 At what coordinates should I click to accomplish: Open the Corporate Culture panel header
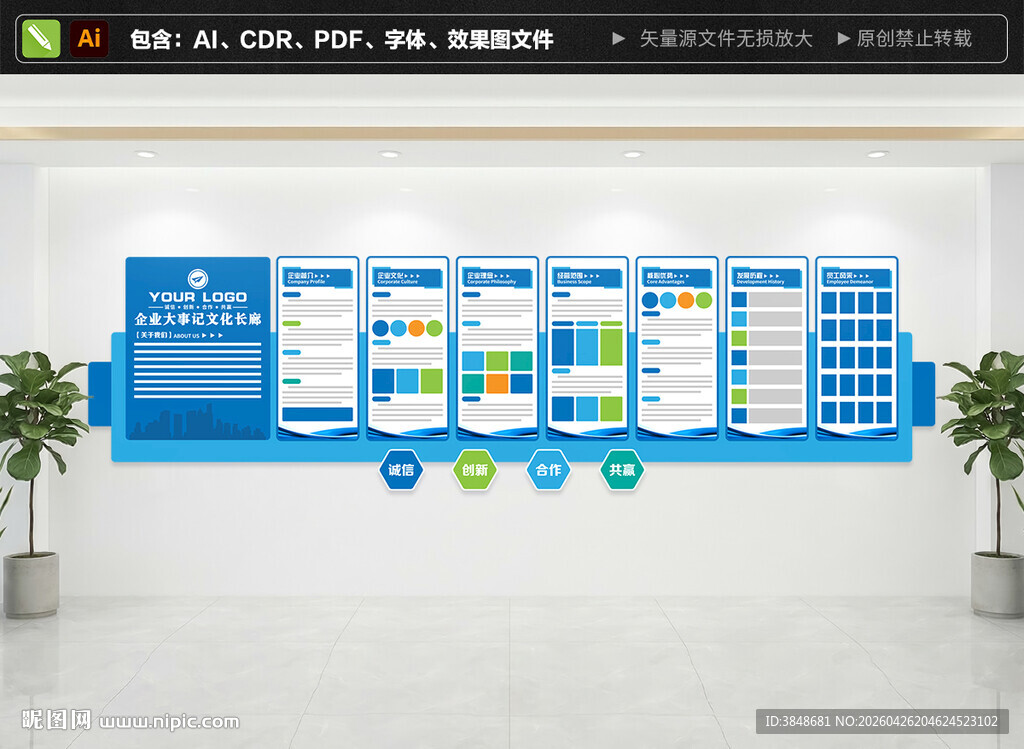[x=408, y=278]
